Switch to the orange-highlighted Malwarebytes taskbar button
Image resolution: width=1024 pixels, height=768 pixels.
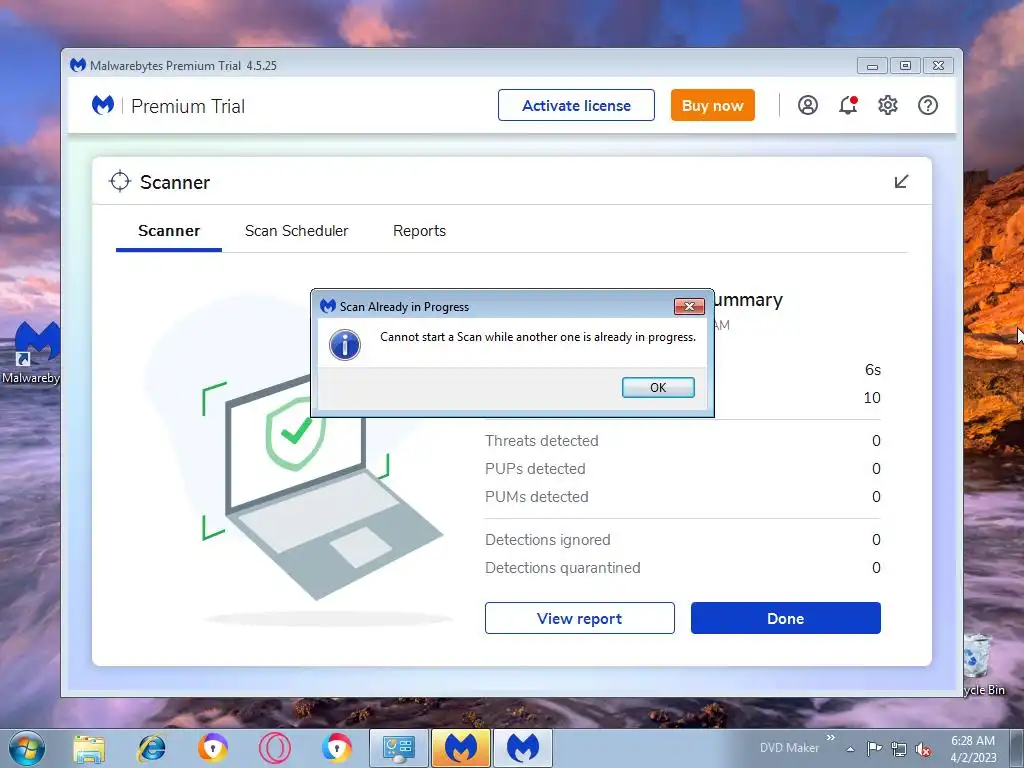coord(461,748)
